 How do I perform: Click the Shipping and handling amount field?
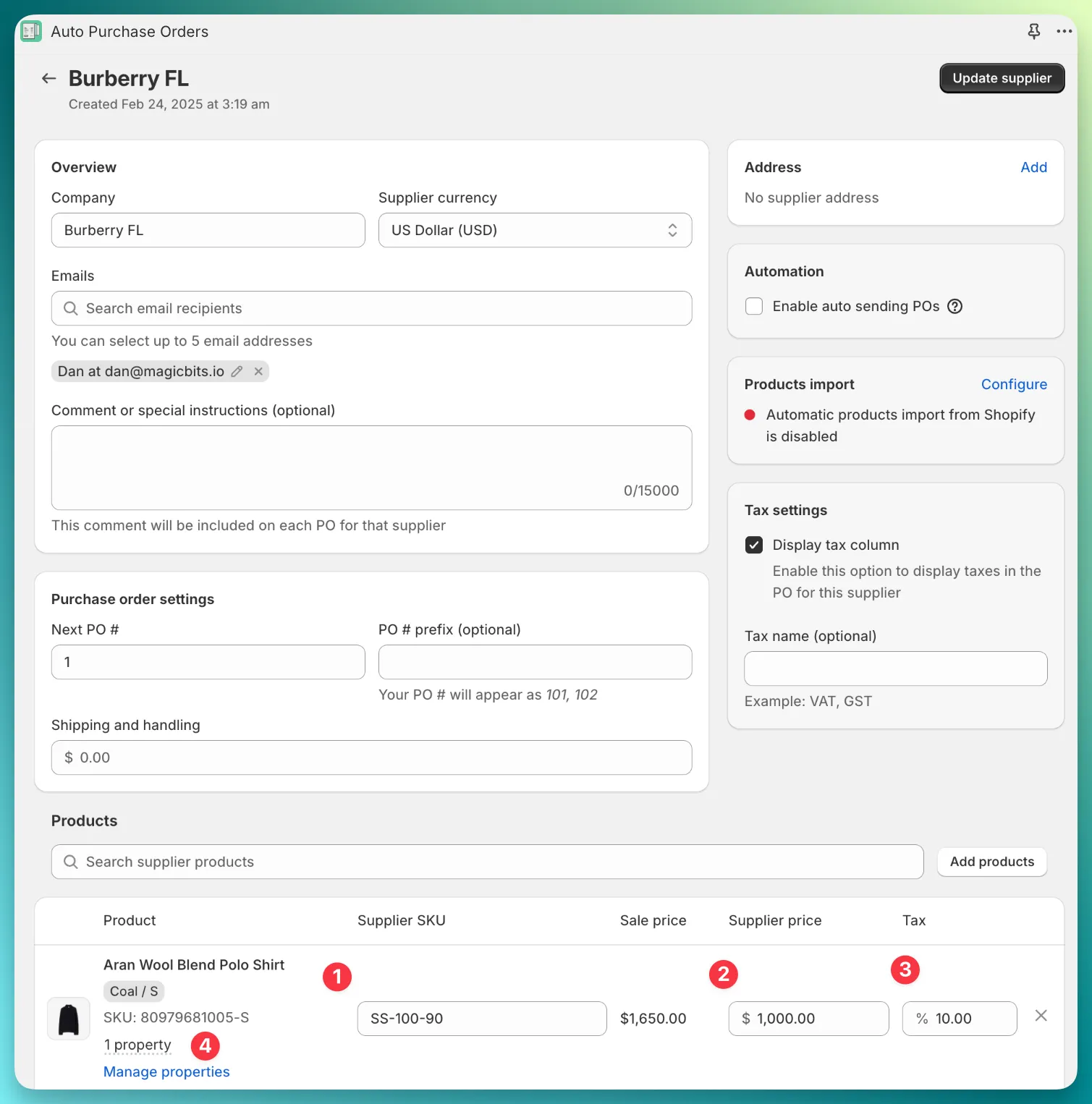(371, 757)
